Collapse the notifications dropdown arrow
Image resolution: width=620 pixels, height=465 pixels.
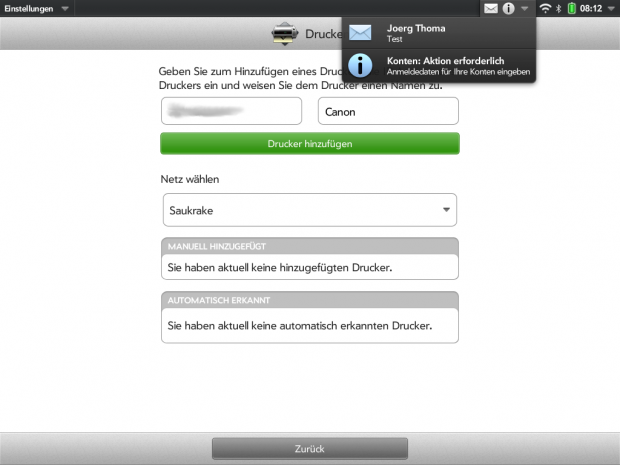pyautogui.click(x=525, y=8)
